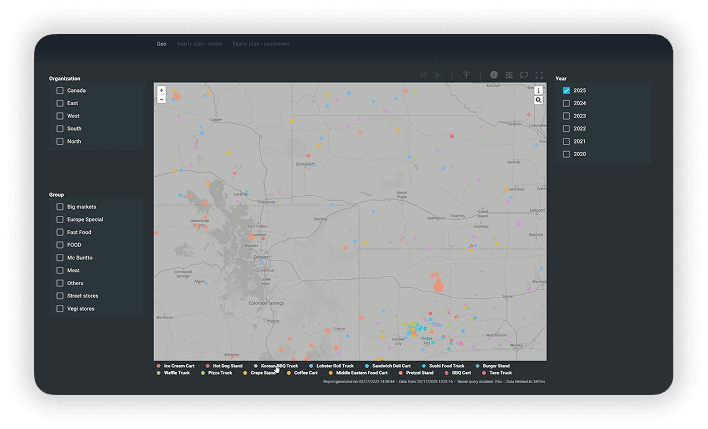Enter fullscreen mode with the expand icon
Image resolution: width=708 pixels, height=429 pixels.
539,75
